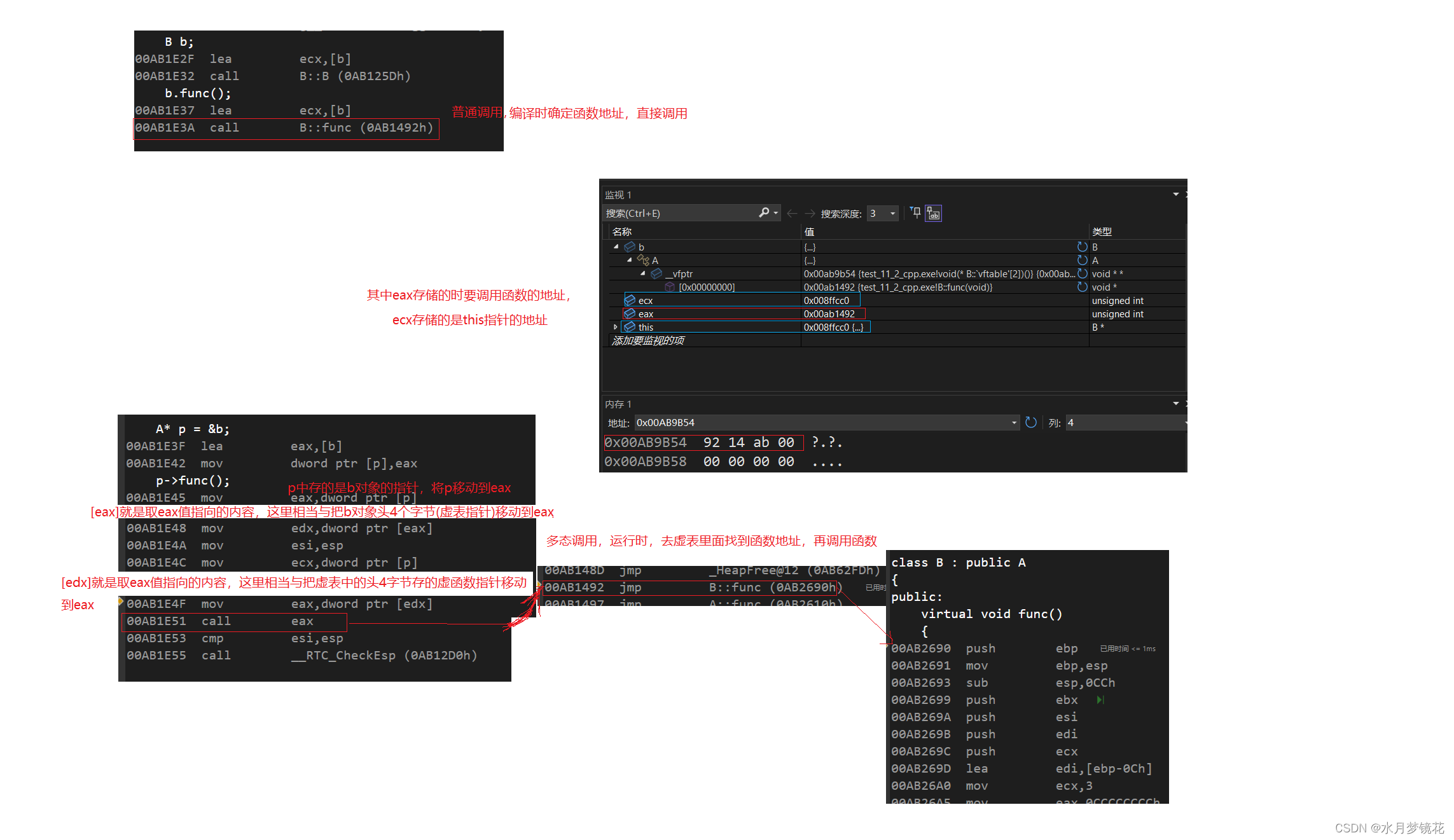Click the void * type cell of [0x00000000]
Image resolution: width=1454 pixels, height=840 pixels.
click(1104, 287)
